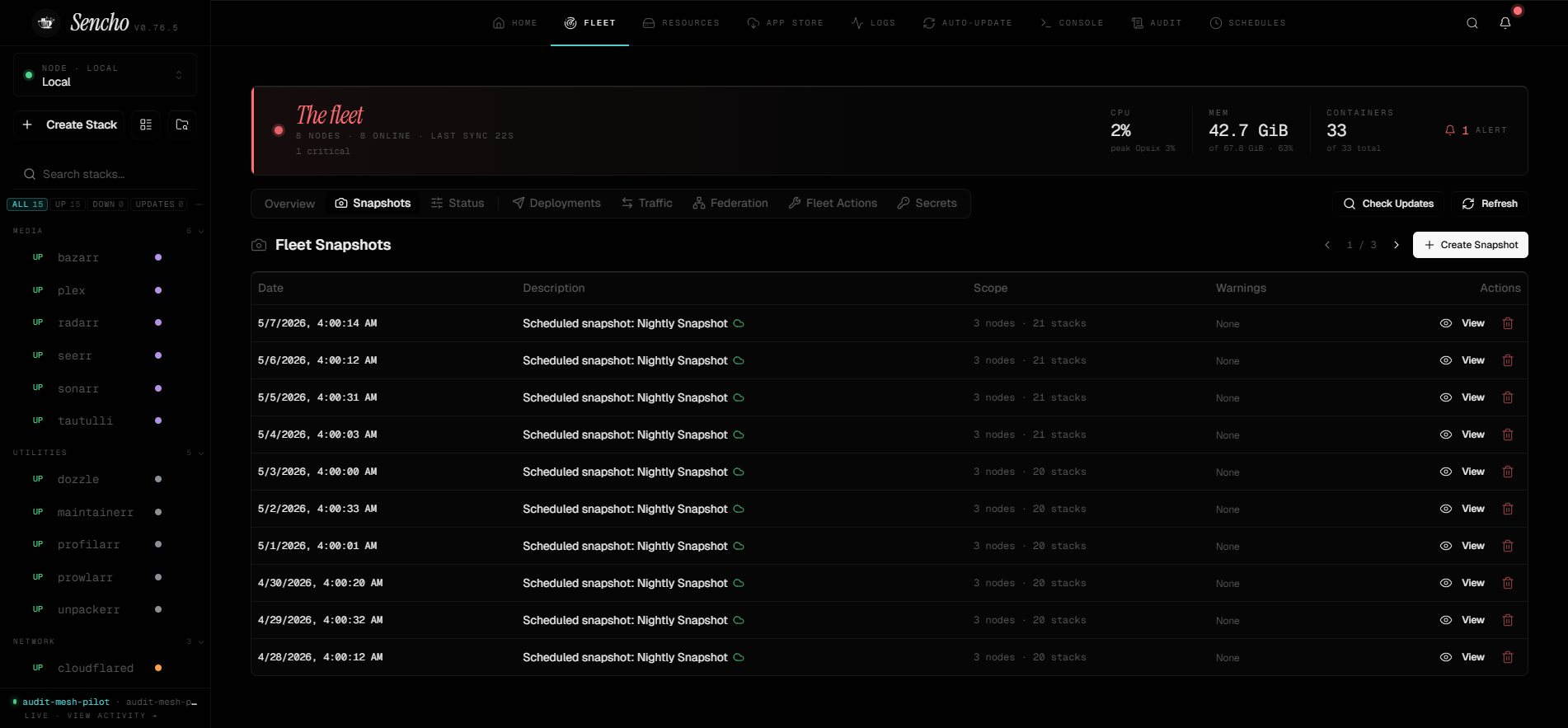Click the alert bell in fleet header
This screenshot has height=728, width=1568.
[x=1450, y=130]
